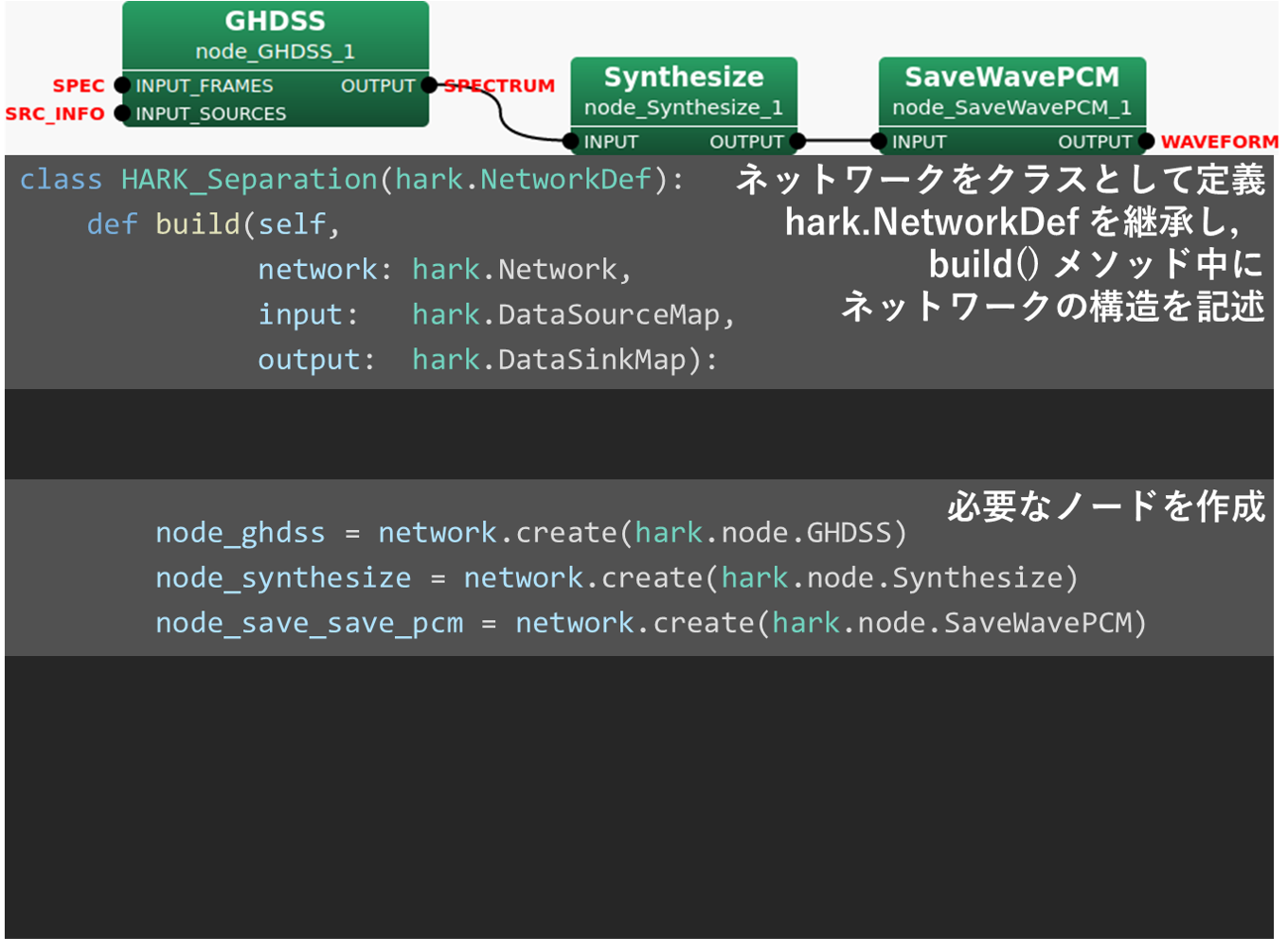Click the INPUT port of node_Synthesize_1
The width and height of the screenshot is (1288, 939).
point(571,142)
